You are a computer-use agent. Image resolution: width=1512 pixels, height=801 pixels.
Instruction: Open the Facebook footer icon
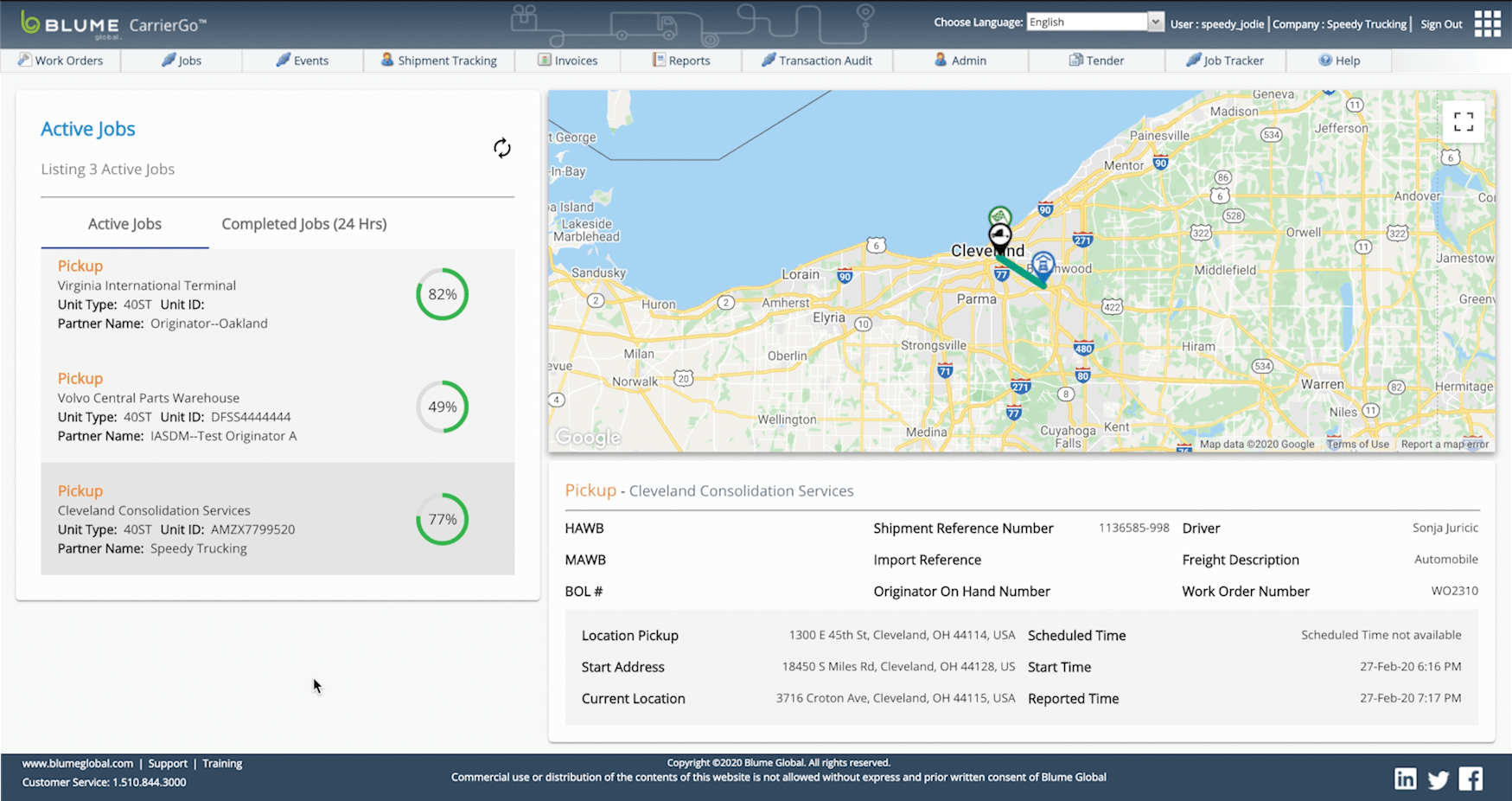click(x=1471, y=779)
